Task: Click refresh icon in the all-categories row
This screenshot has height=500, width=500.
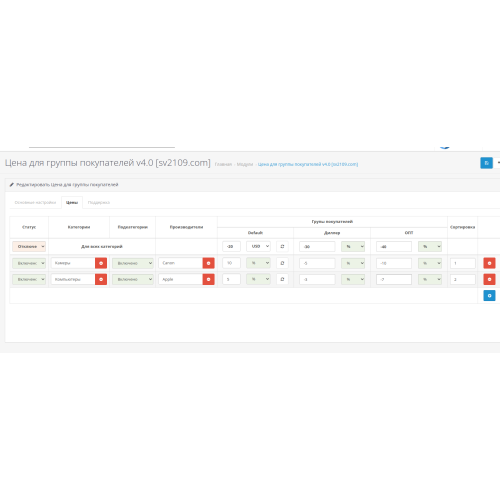Action: point(282,246)
